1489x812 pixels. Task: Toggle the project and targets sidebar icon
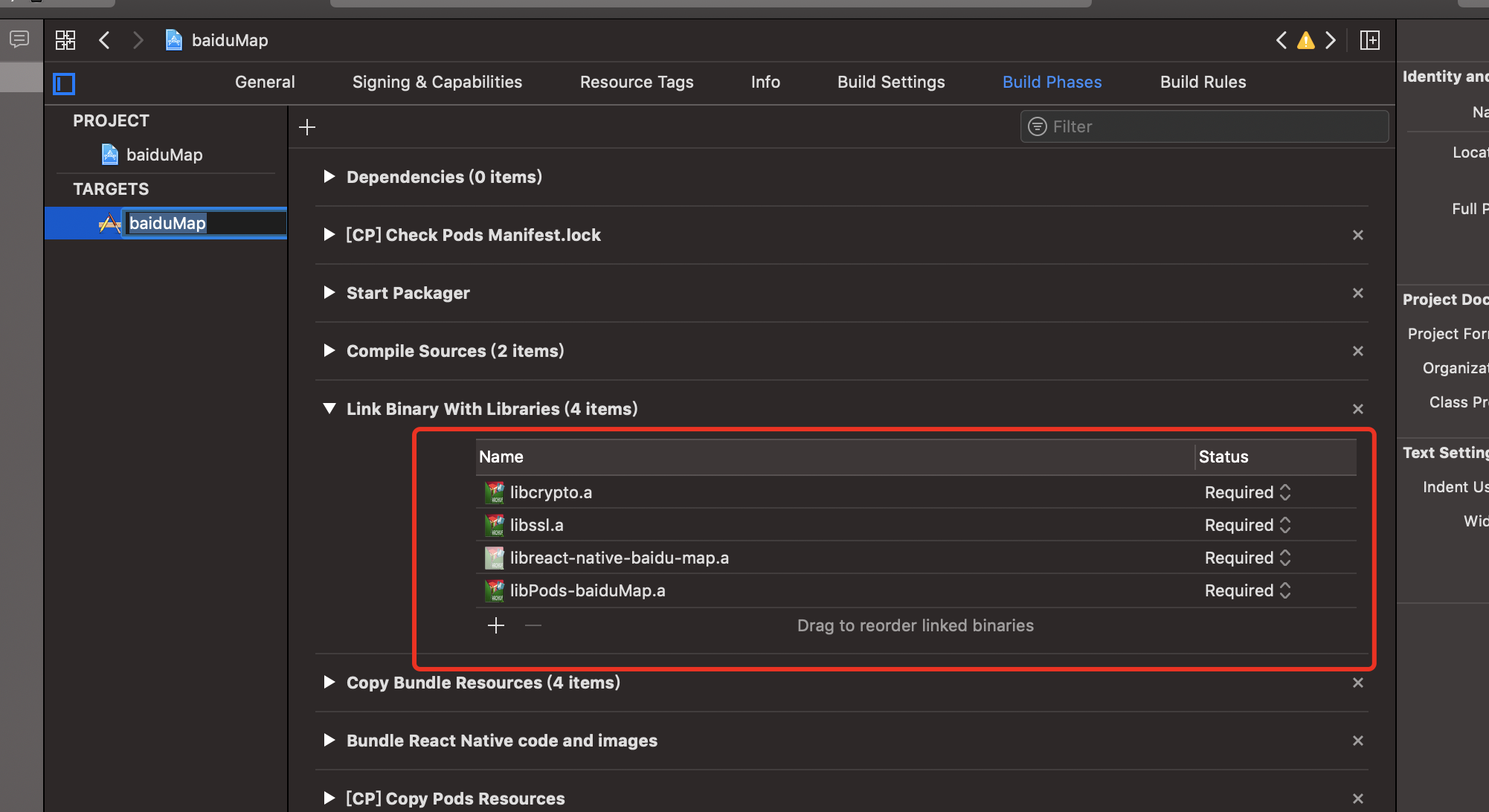pos(65,83)
